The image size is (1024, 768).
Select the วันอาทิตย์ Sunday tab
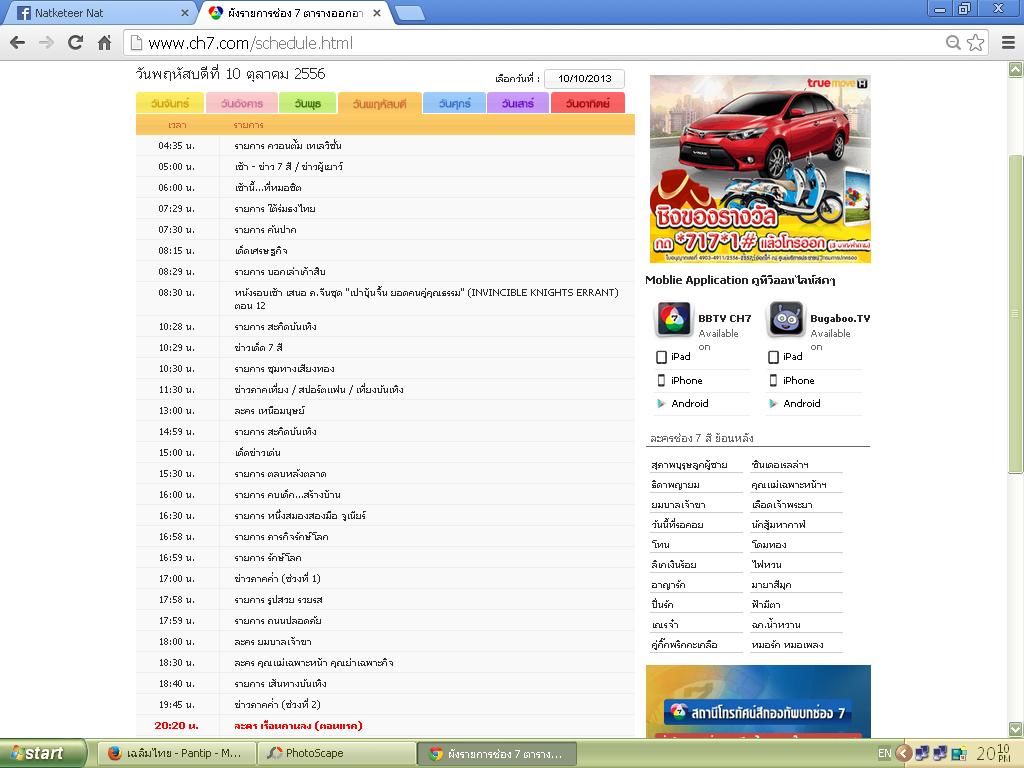pyautogui.click(x=588, y=103)
